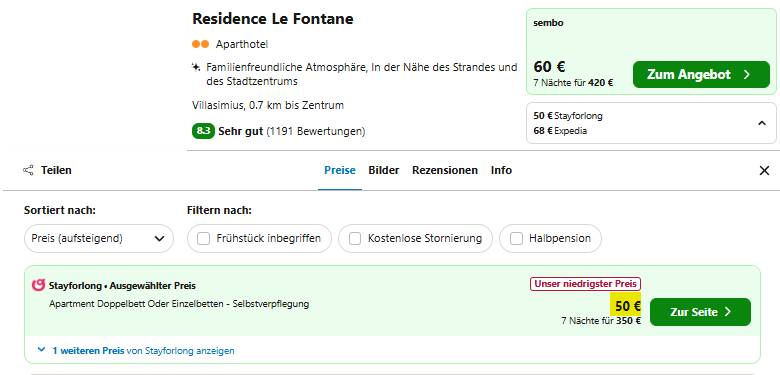Collapse the Stayforlong and Expedia price list

762,123
